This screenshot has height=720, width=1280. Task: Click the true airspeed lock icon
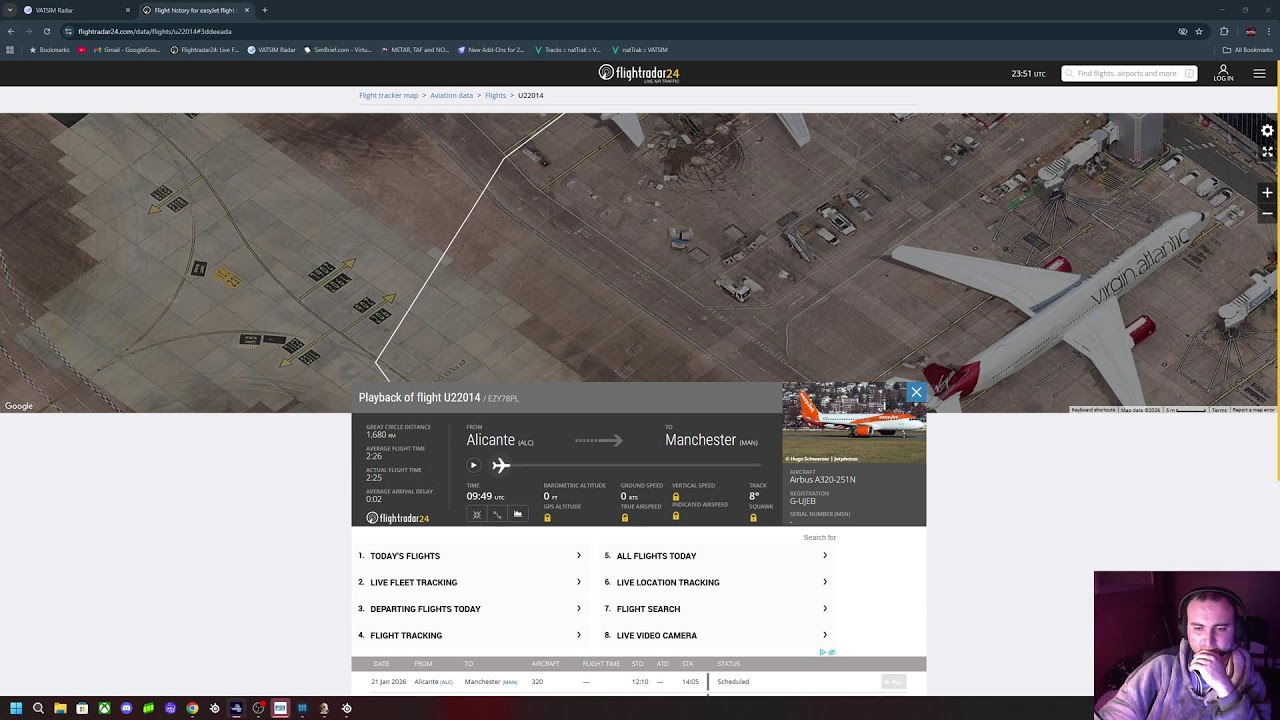click(x=625, y=518)
